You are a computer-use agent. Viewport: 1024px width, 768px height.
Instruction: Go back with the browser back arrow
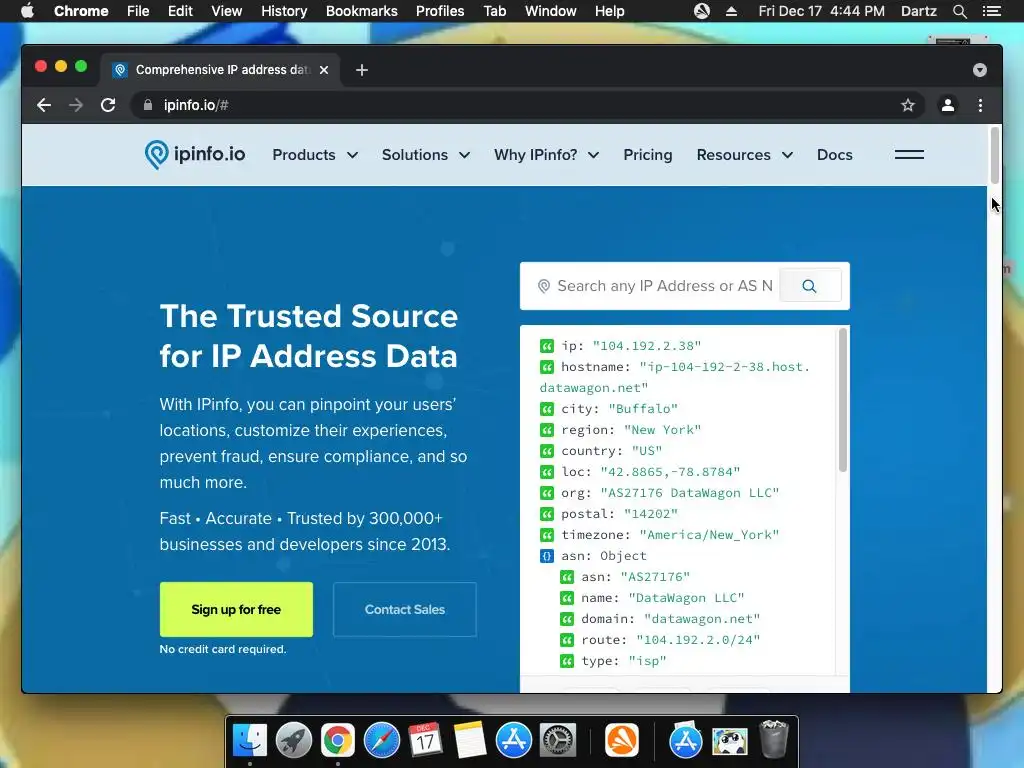click(44, 105)
